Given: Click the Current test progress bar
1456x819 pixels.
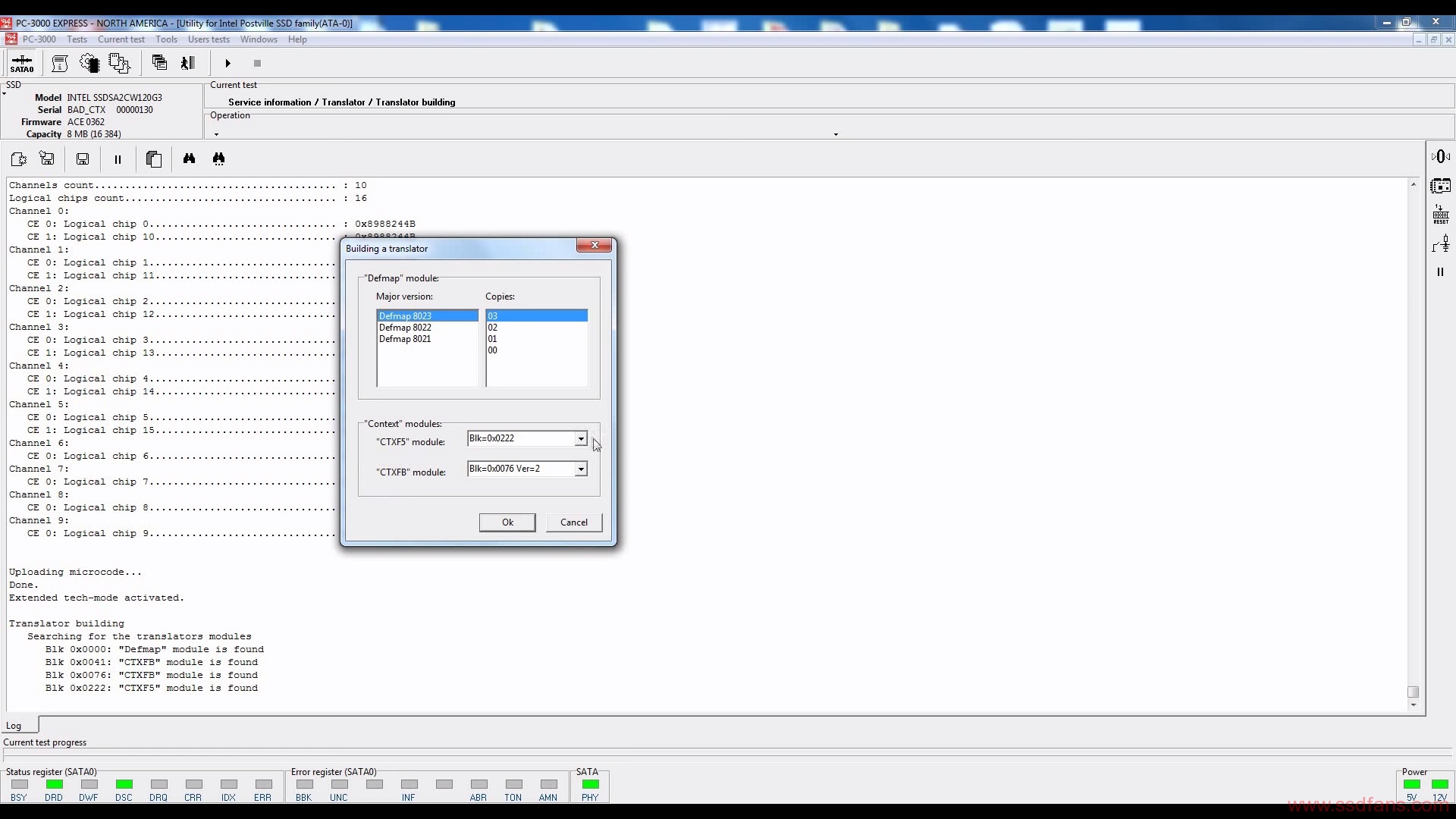Looking at the screenshot, I should click(x=728, y=755).
